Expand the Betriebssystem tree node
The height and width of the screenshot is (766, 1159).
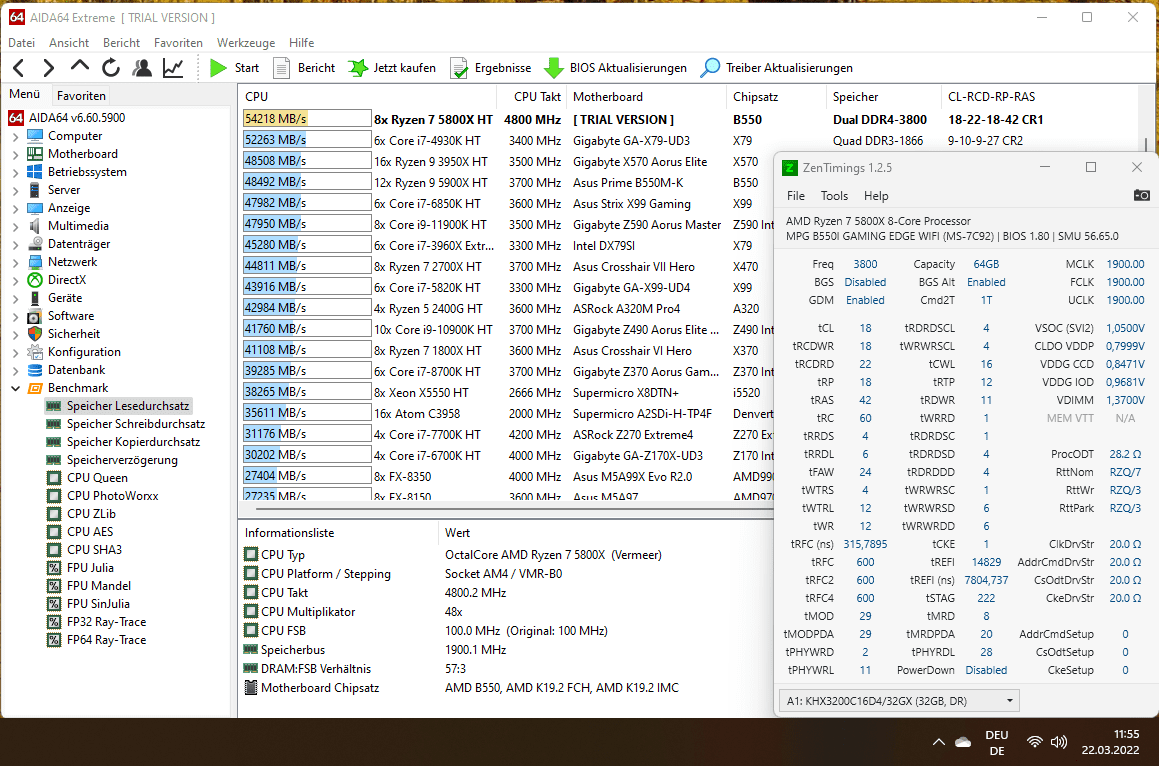tap(16, 172)
